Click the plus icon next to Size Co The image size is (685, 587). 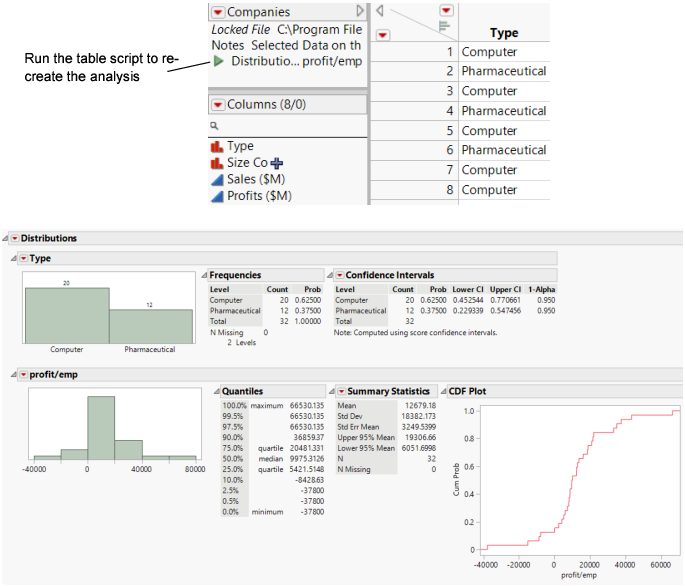pos(277,163)
